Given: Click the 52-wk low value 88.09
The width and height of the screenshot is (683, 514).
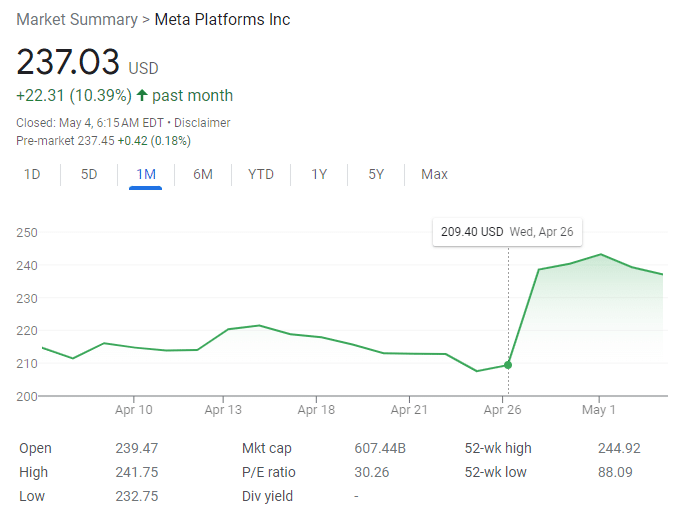Looking at the screenshot, I should click(615, 472).
